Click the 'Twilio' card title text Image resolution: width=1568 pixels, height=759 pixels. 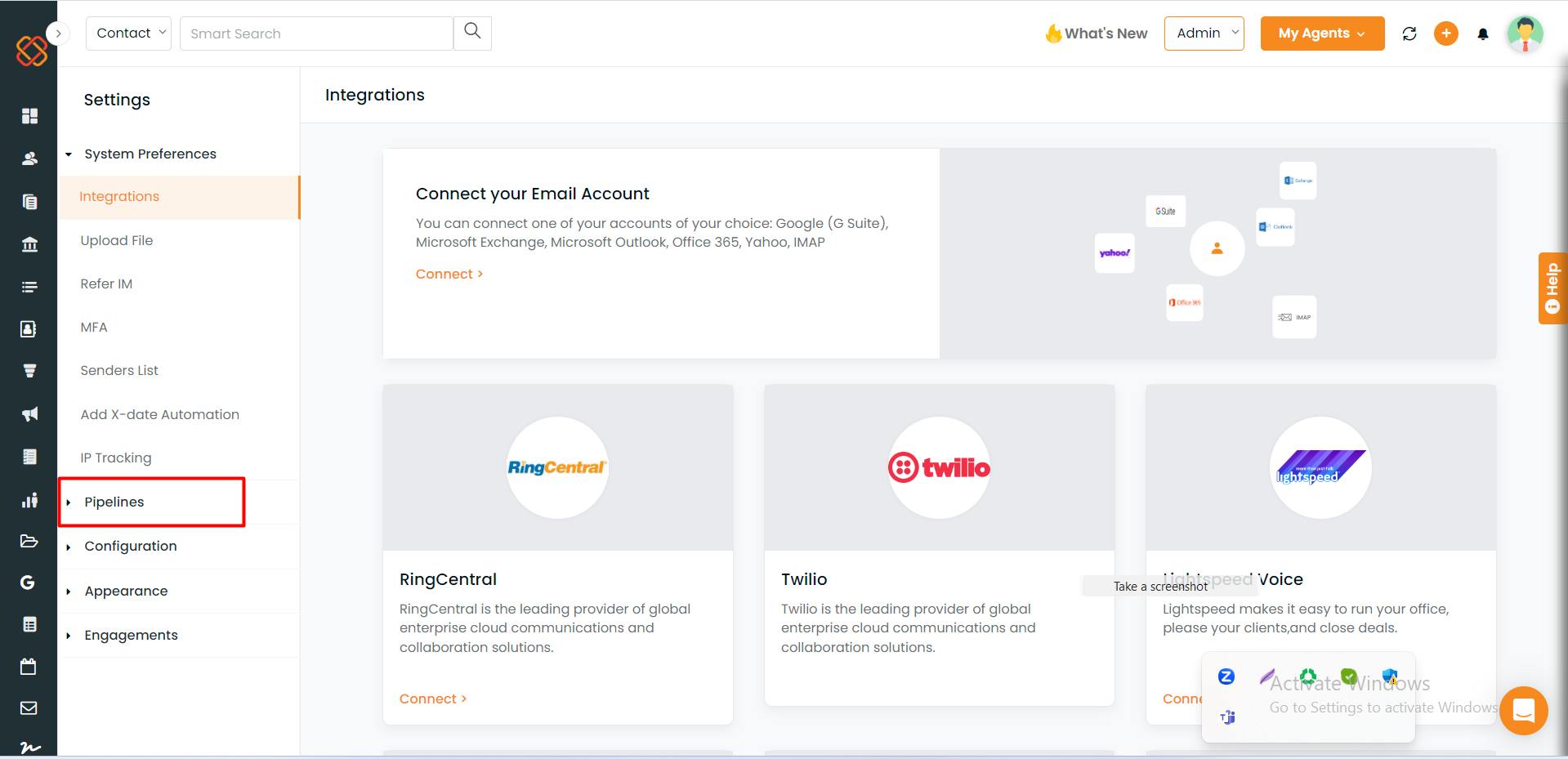[x=804, y=579]
